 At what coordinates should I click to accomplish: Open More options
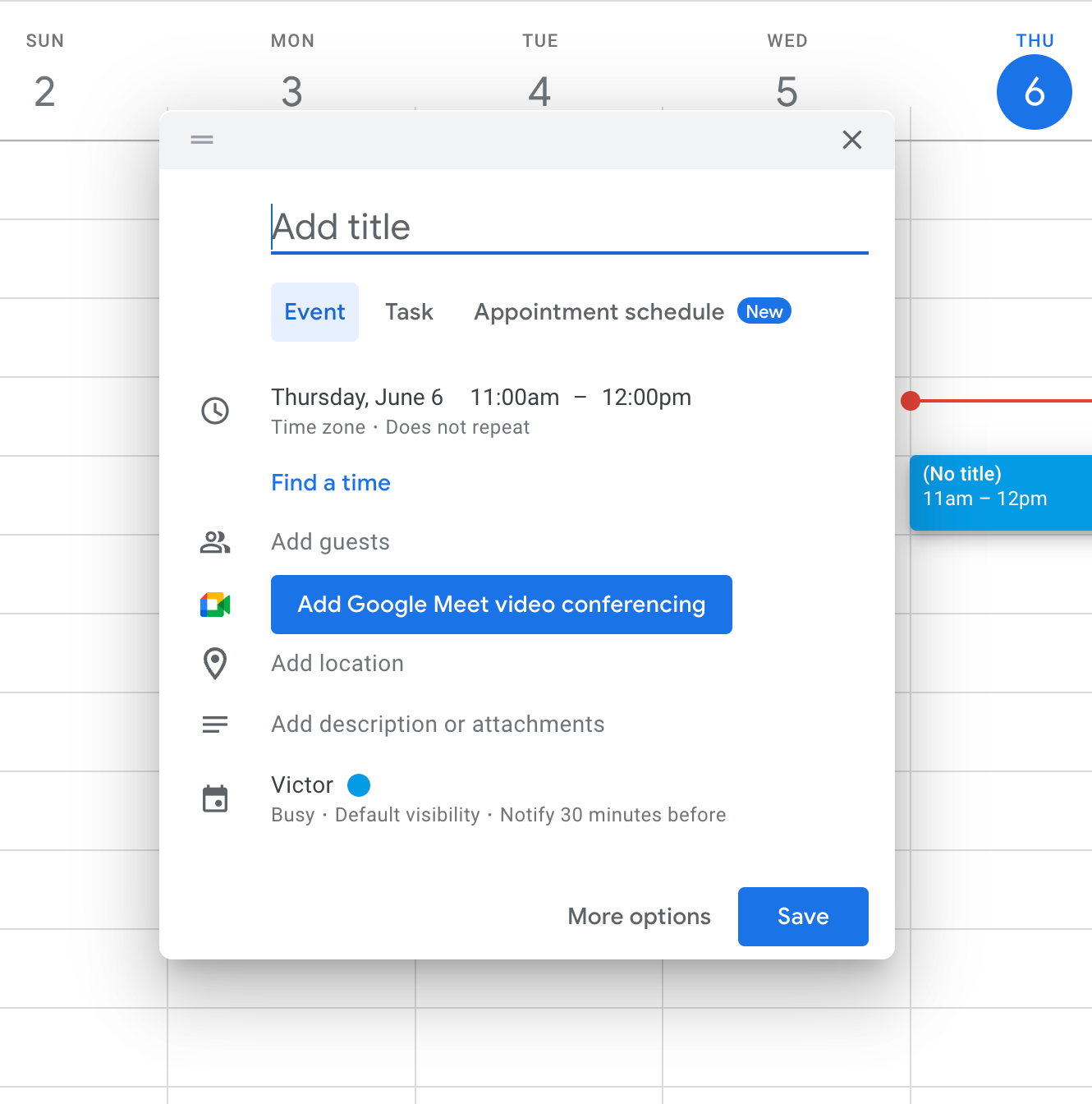640,917
